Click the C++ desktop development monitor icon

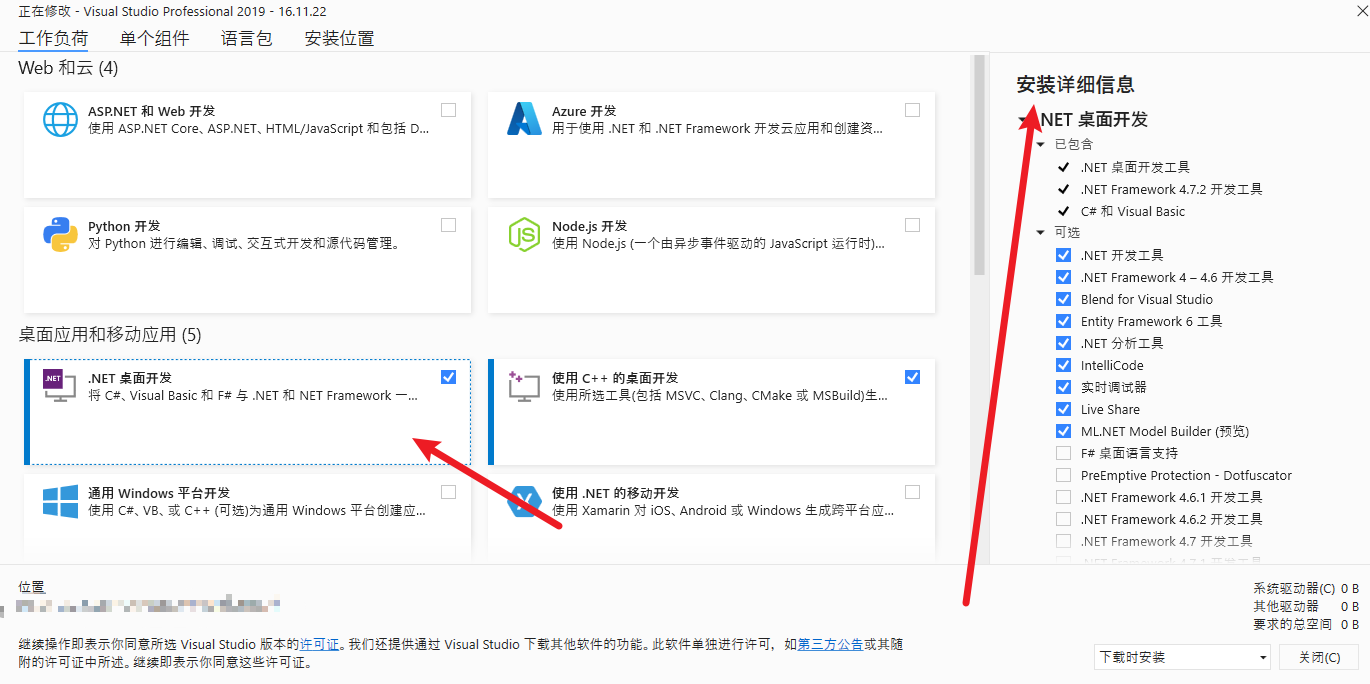[524, 386]
